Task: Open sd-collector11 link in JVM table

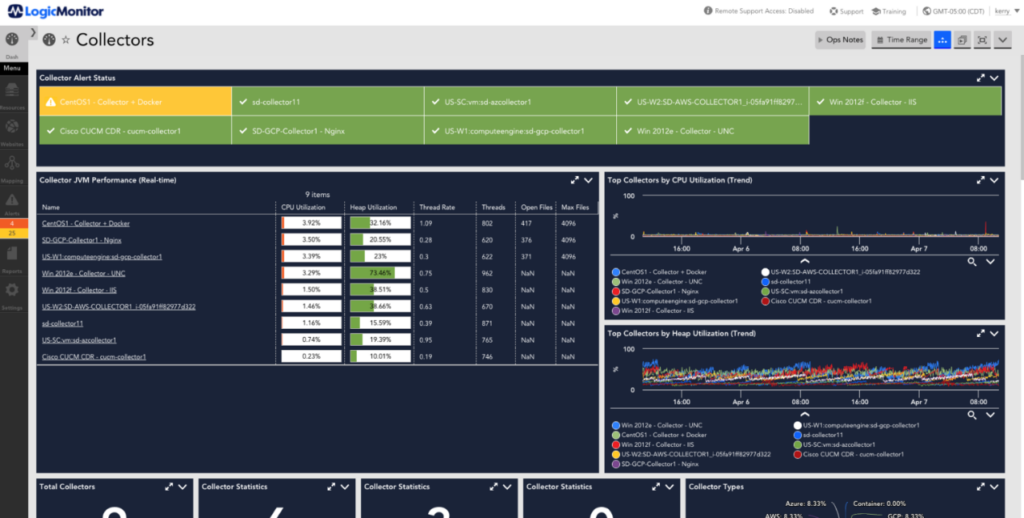Action: pos(62,323)
